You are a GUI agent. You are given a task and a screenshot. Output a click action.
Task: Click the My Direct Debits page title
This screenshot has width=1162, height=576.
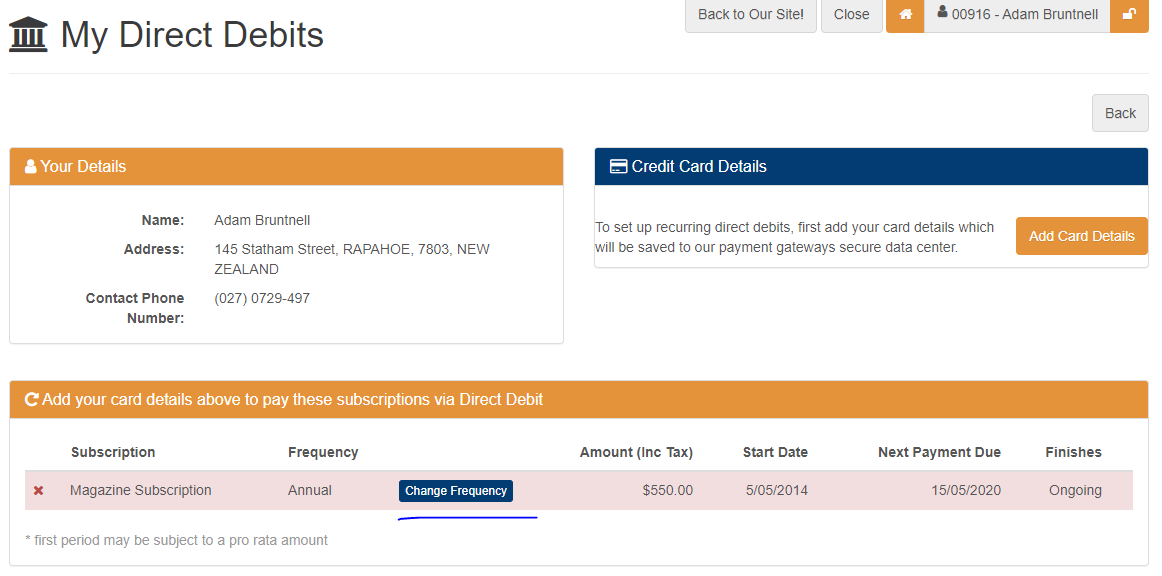[192, 35]
